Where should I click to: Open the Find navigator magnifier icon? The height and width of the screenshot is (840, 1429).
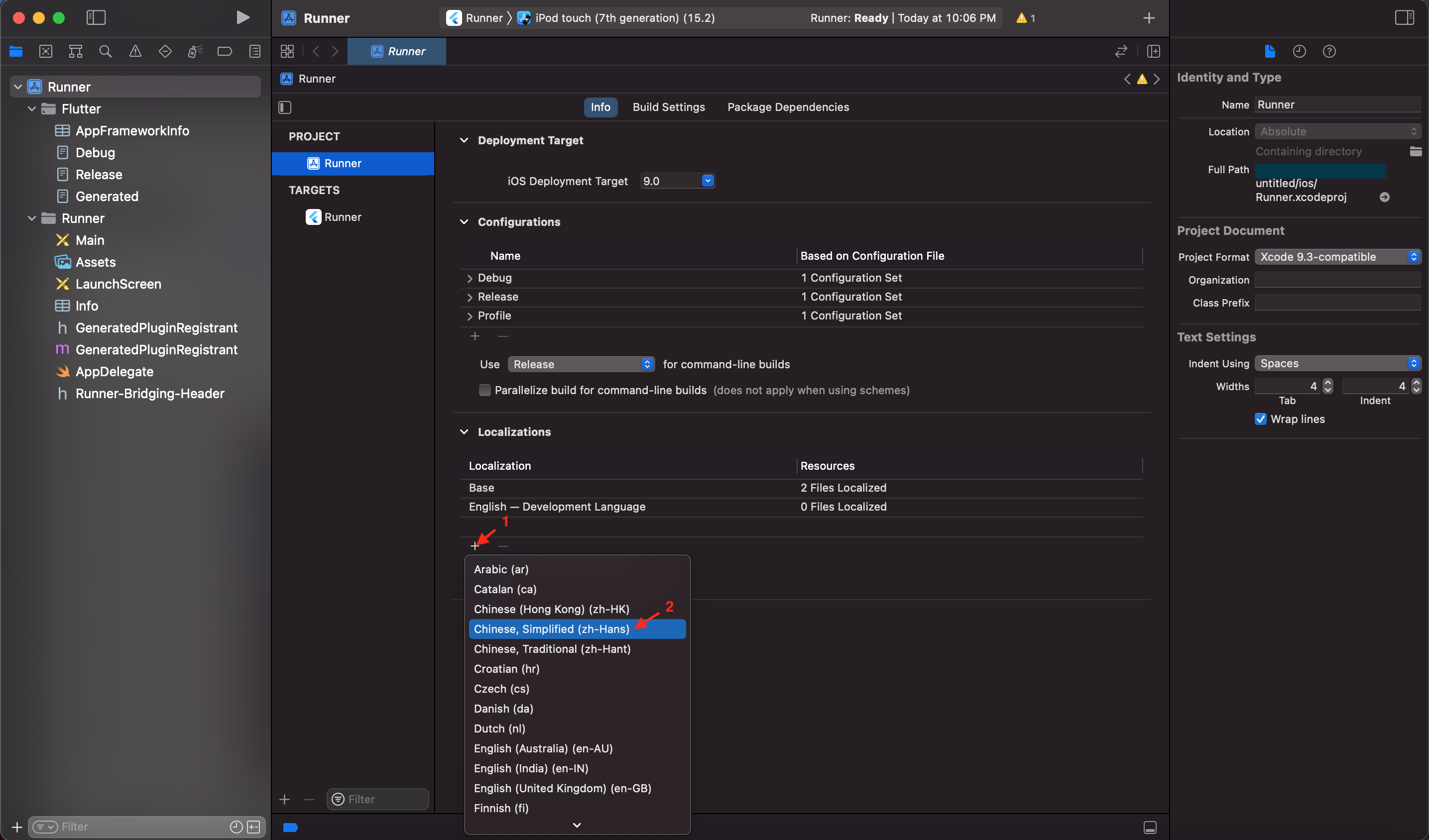pos(106,52)
